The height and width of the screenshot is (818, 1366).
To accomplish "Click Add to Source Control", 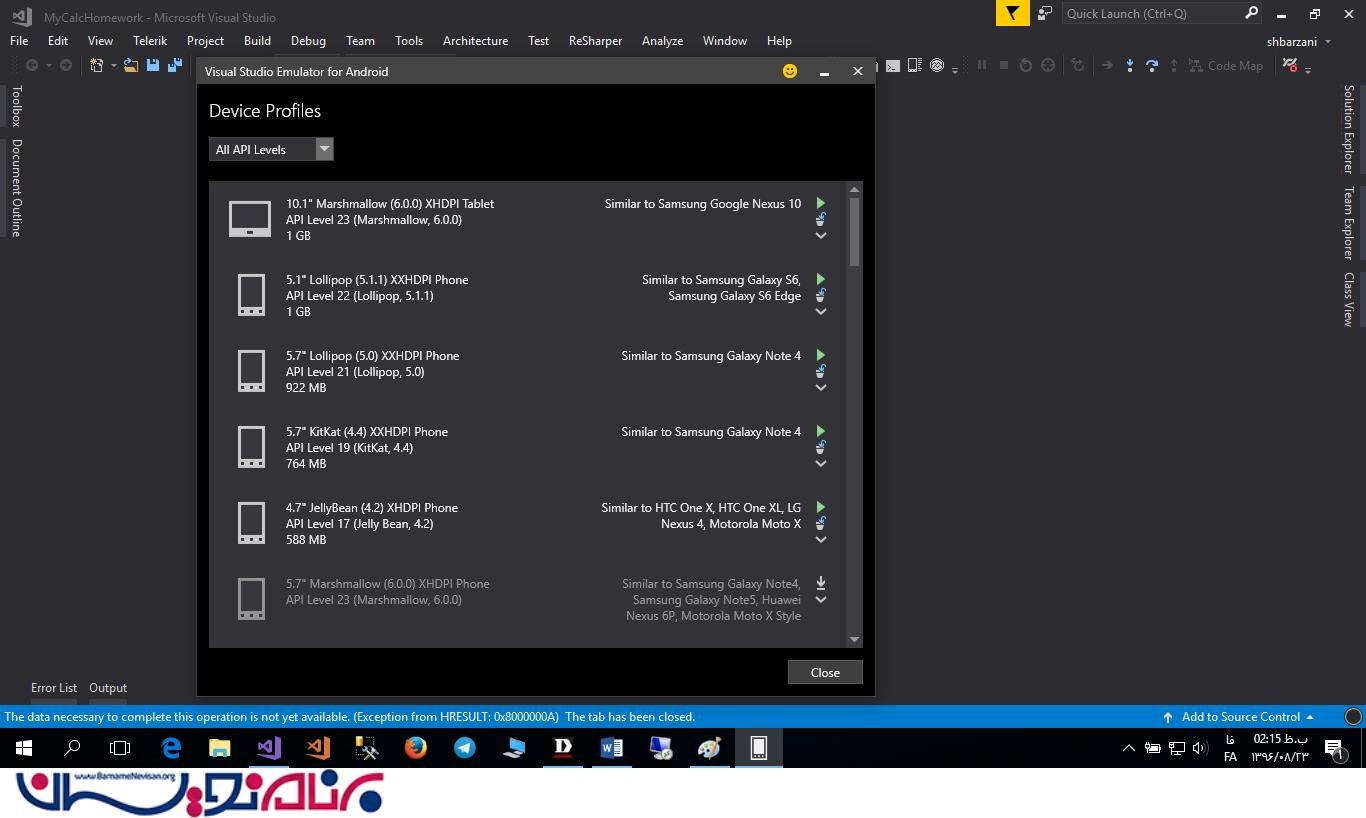I will point(1240,717).
